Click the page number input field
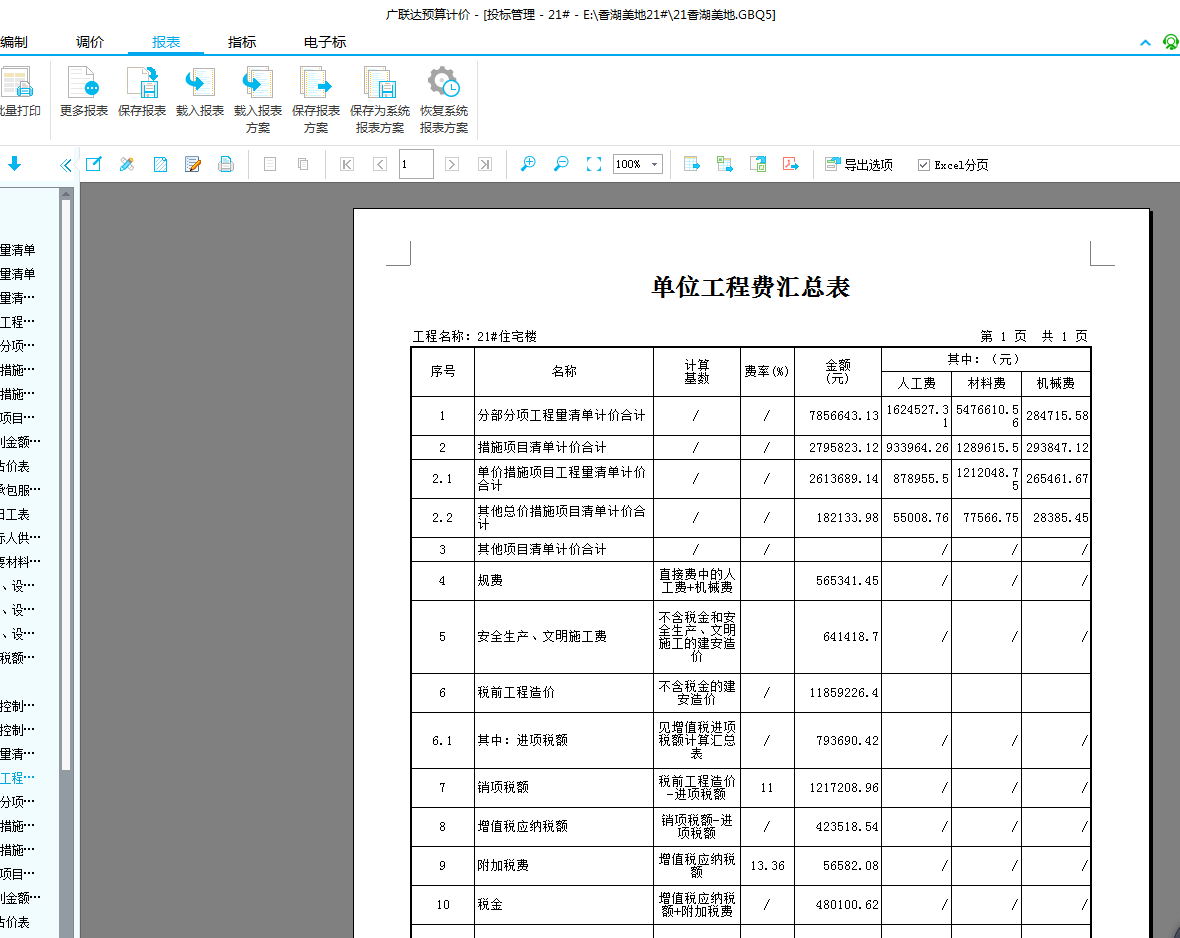1180x938 pixels. 416,164
